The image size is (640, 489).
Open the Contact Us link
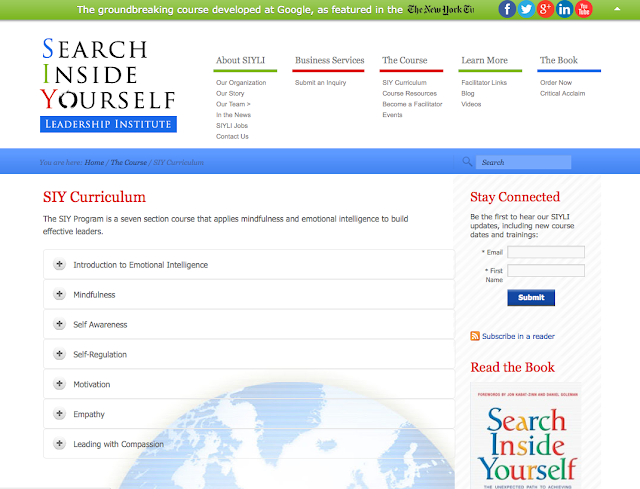232,136
